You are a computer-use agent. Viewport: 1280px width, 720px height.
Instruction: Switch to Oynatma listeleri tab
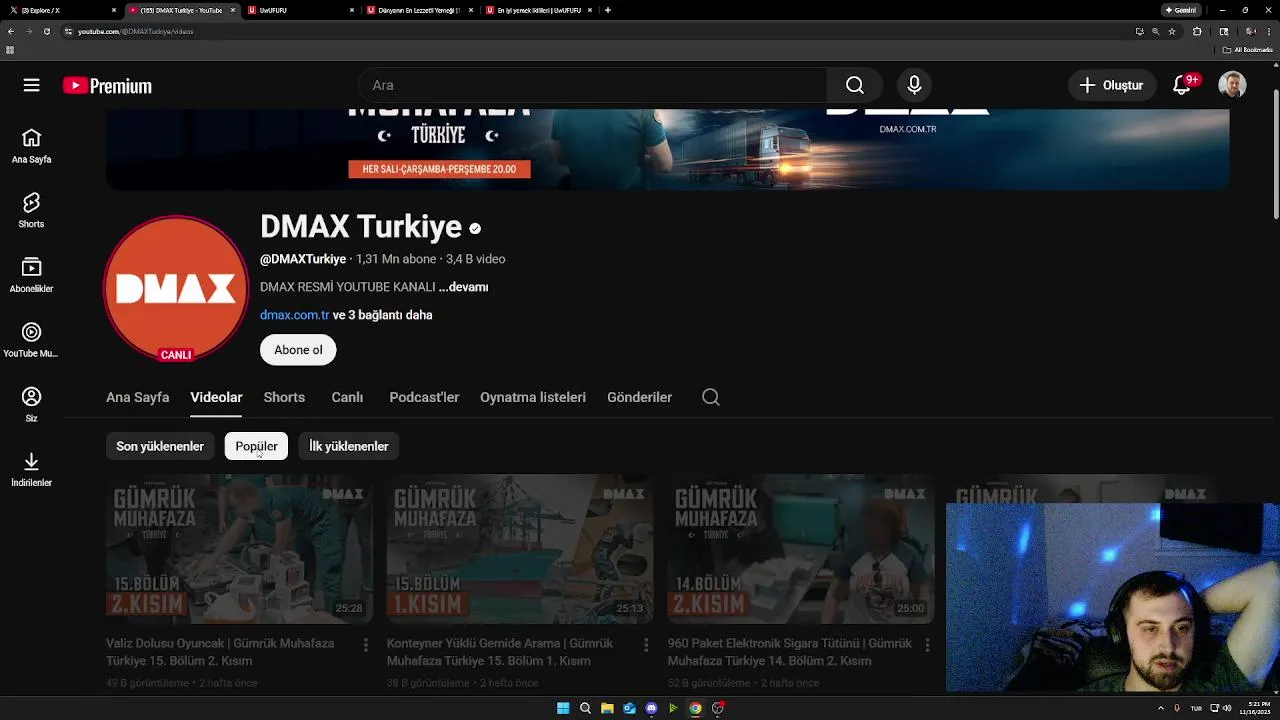[x=533, y=397]
